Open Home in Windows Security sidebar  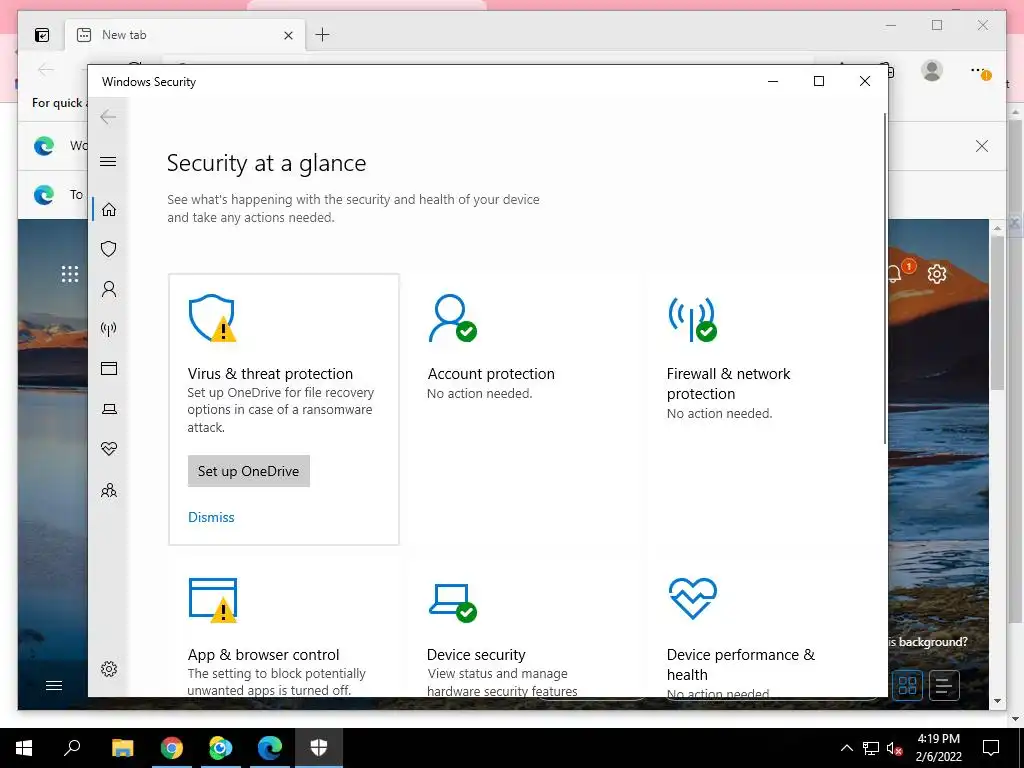click(x=109, y=210)
